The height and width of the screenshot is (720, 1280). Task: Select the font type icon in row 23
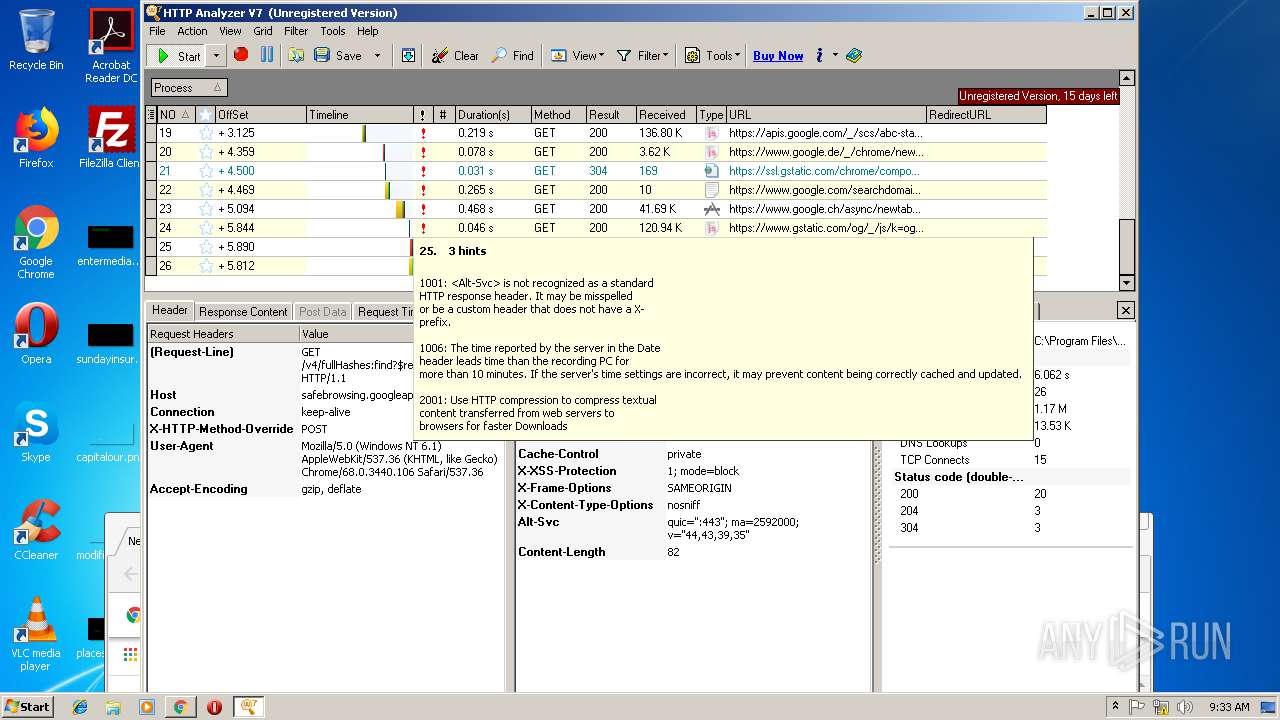[711, 209]
